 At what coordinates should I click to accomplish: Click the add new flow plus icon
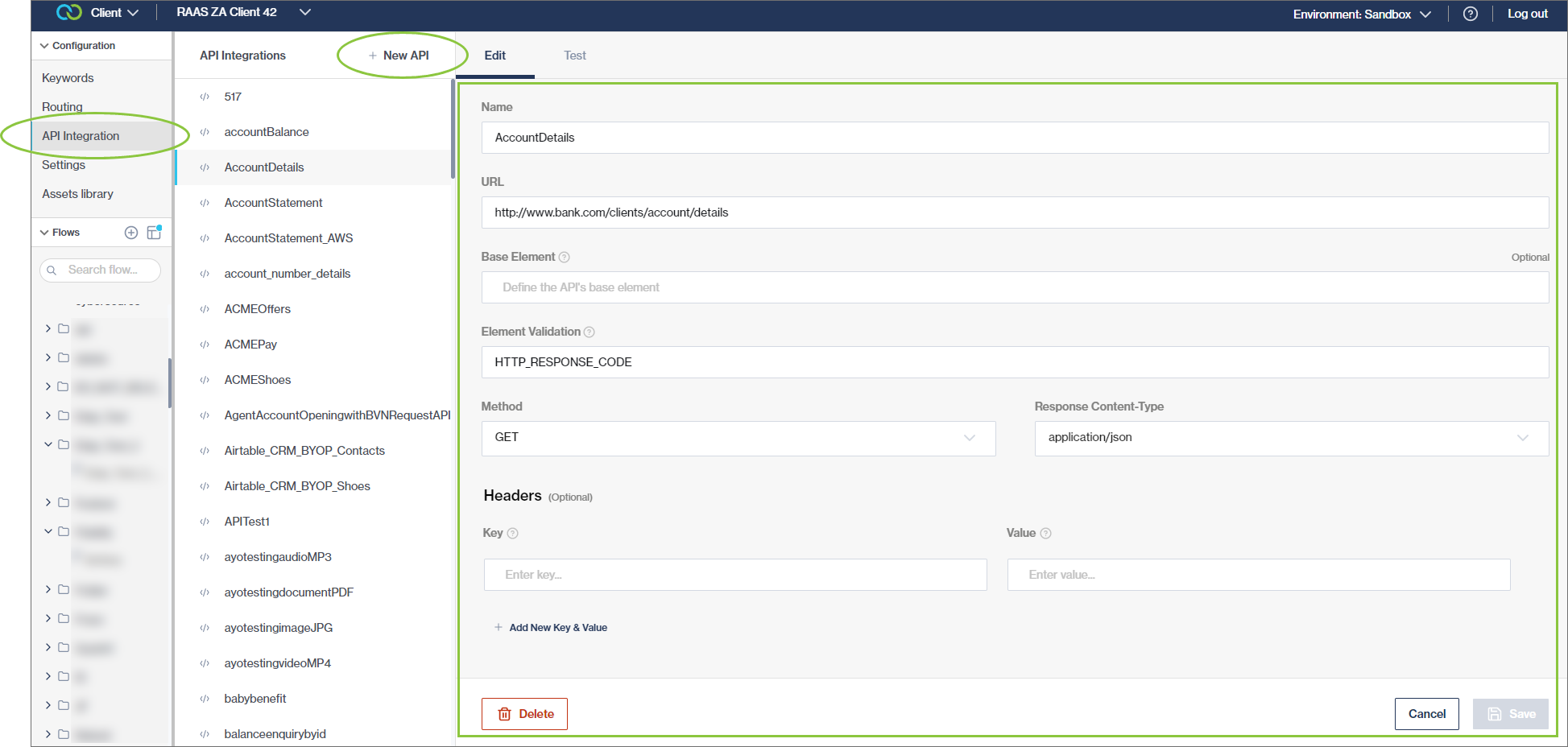coord(131,233)
